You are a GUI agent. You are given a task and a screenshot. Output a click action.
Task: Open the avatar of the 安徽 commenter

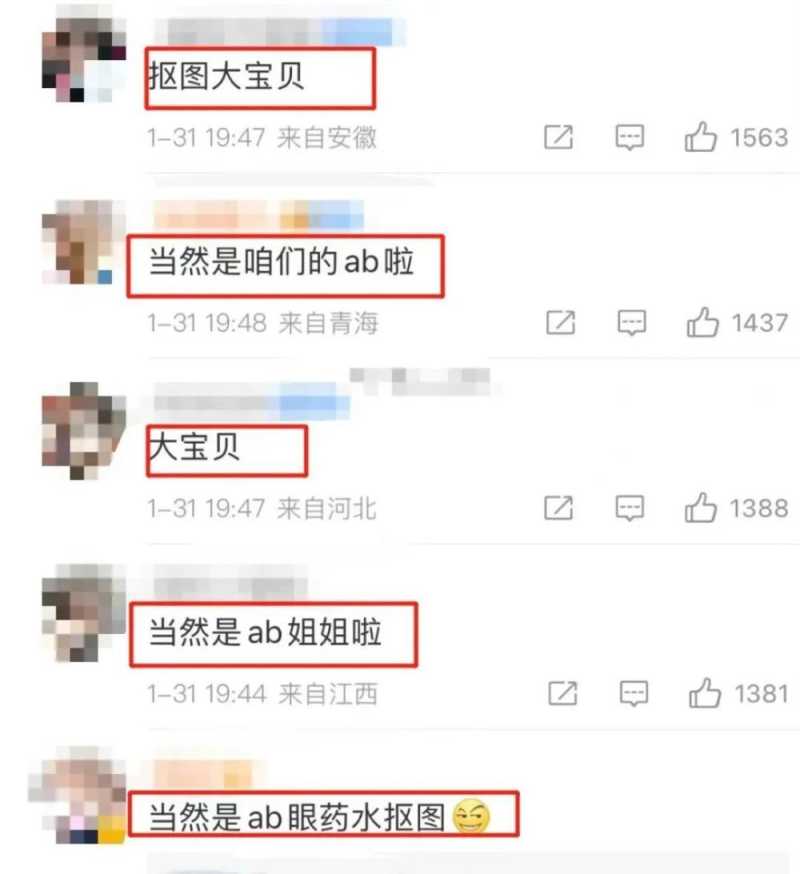84,60
